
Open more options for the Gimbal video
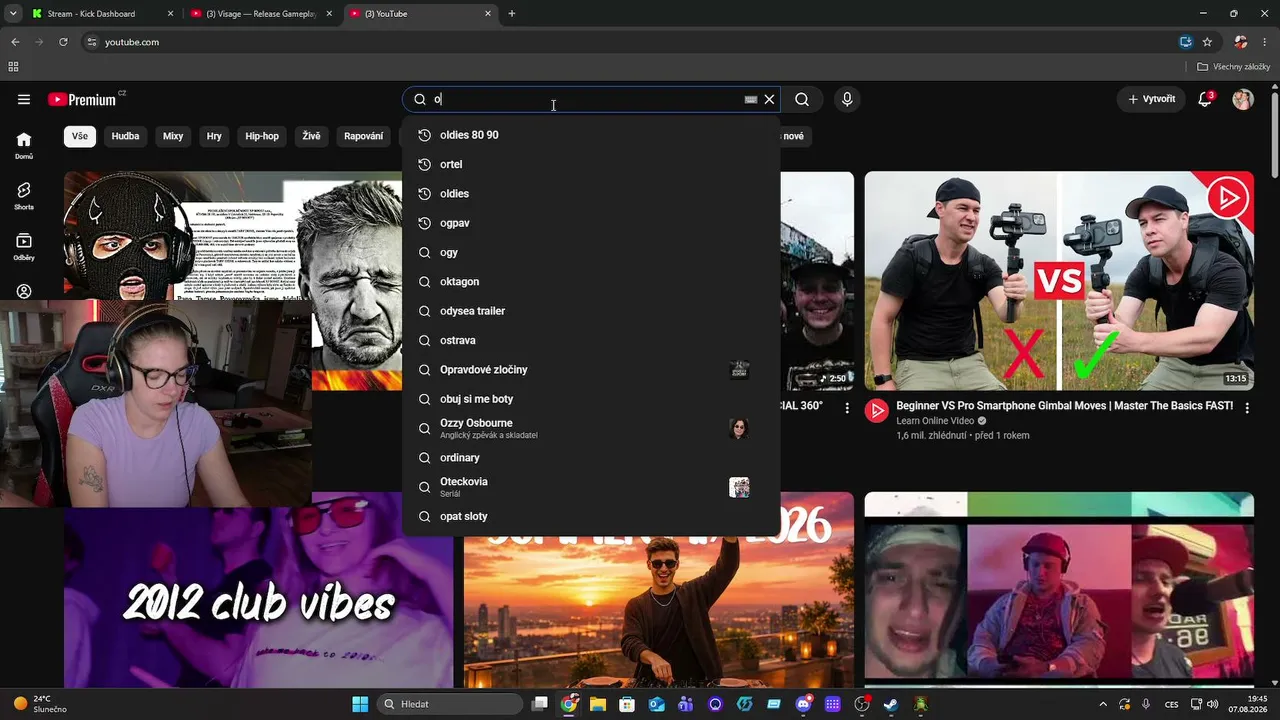[1247, 407]
